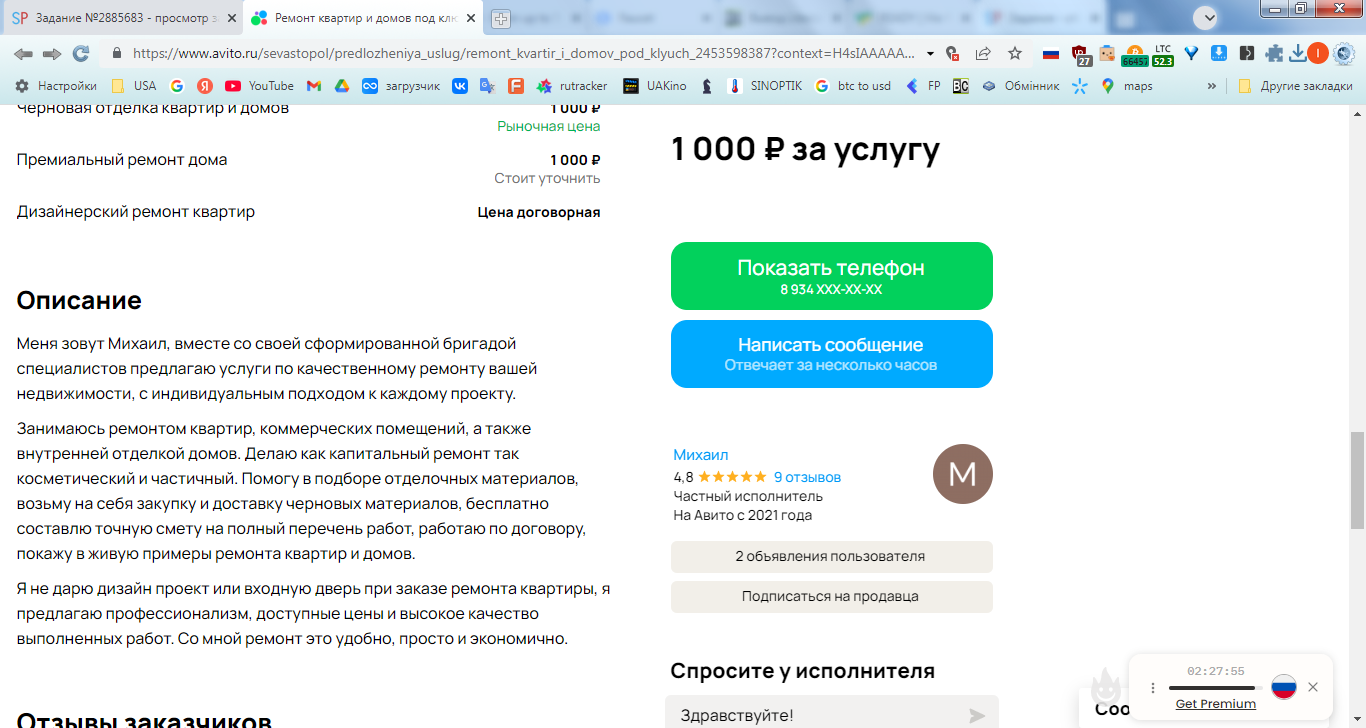Open the puzzle-piece Extensions menu
The image size is (1366, 728).
click(1274, 53)
